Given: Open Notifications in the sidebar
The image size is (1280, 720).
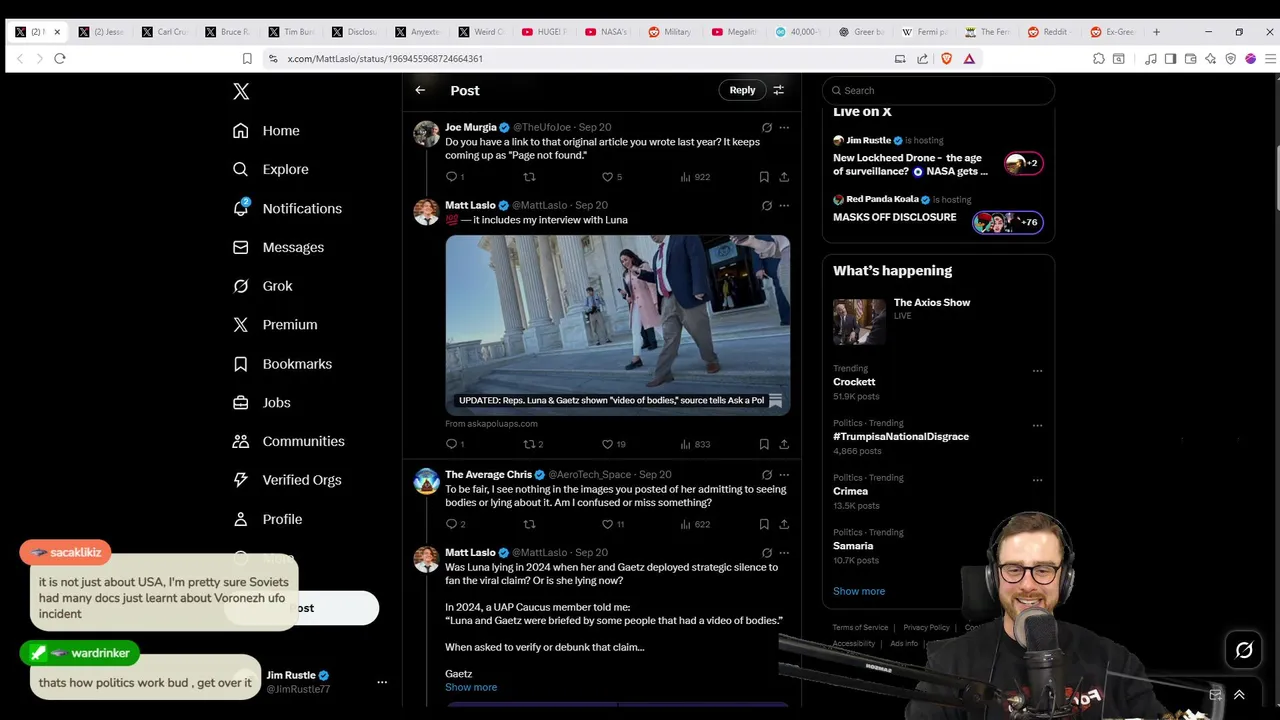Looking at the screenshot, I should tap(287, 209).
